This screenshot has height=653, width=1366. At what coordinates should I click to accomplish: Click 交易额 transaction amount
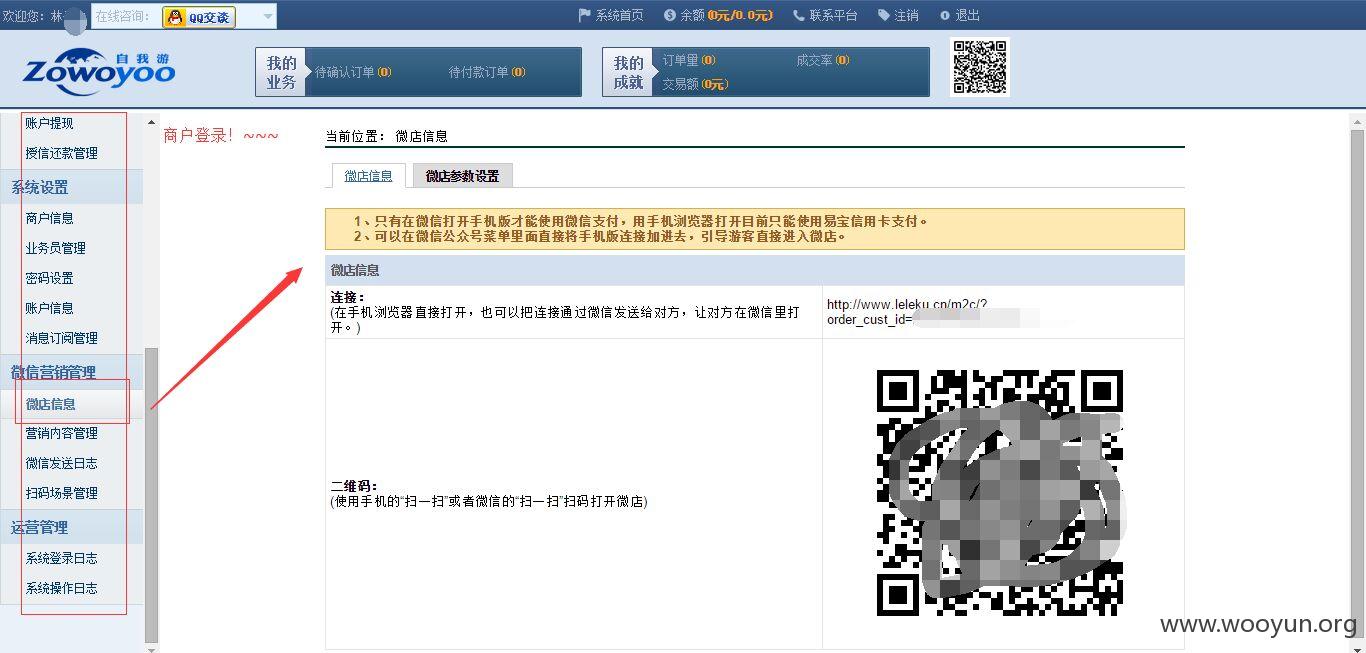pos(695,84)
